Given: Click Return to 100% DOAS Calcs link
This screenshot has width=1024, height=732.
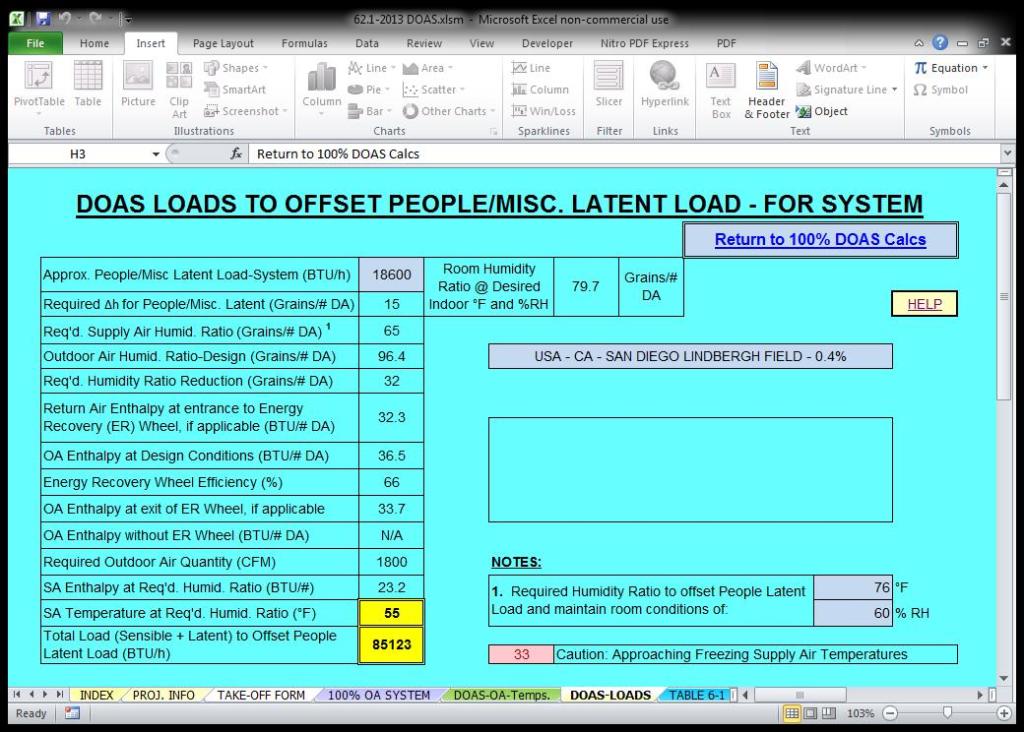Looking at the screenshot, I should [x=820, y=239].
